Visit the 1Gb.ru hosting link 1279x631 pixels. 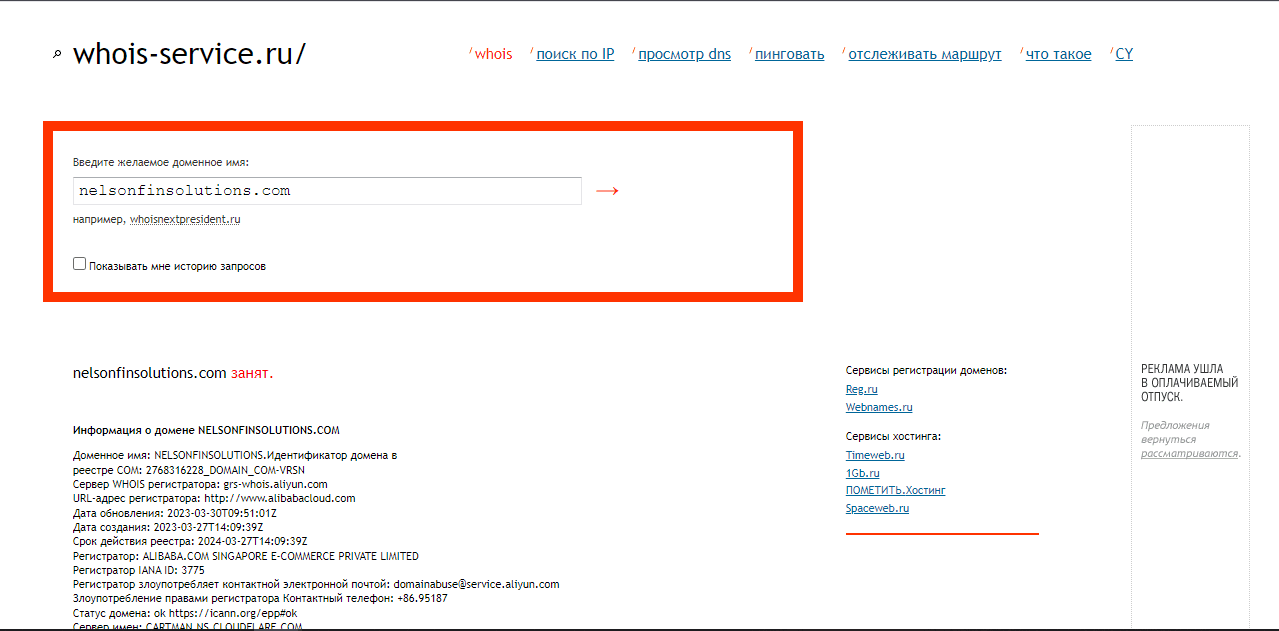point(862,473)
